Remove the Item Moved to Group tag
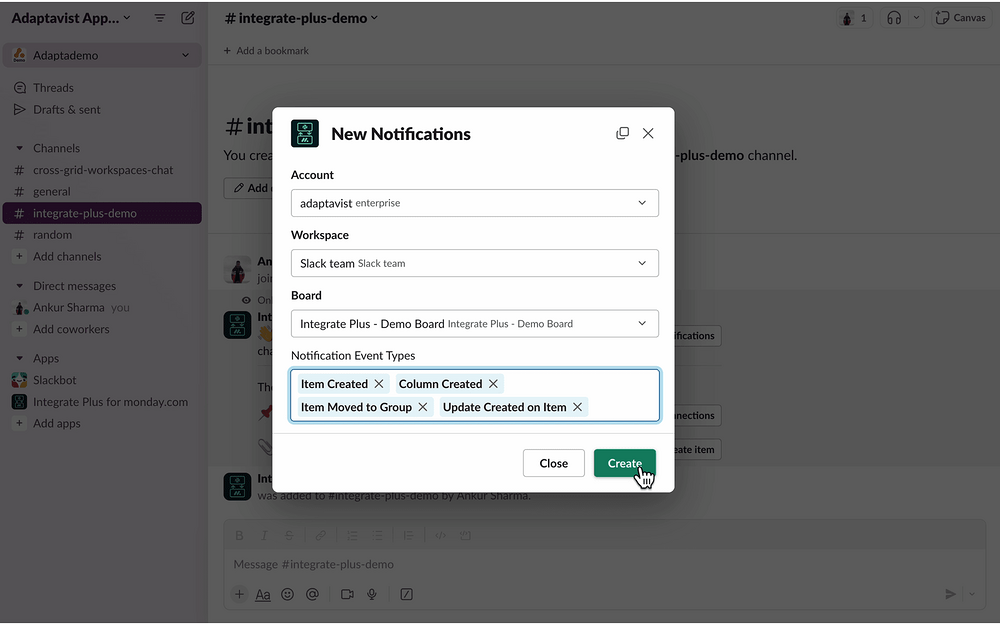 coord(423,407)
